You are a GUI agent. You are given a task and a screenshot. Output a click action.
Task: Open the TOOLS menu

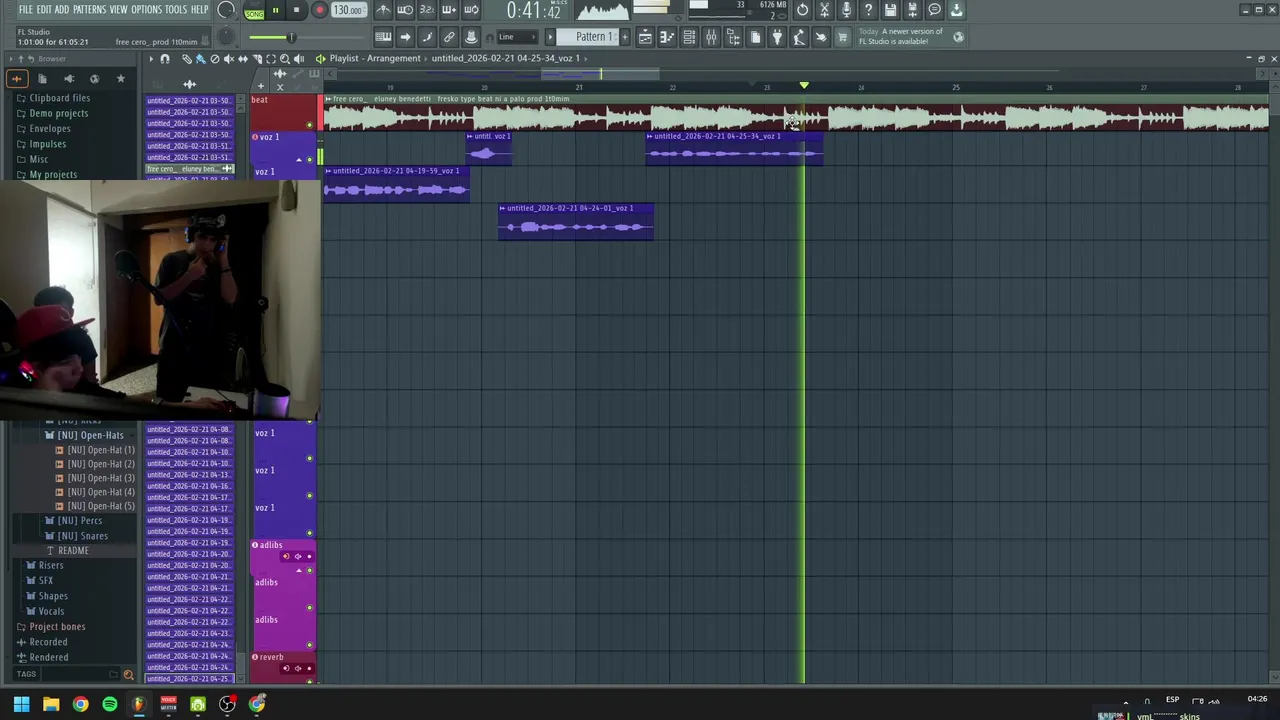click(176, 9)
